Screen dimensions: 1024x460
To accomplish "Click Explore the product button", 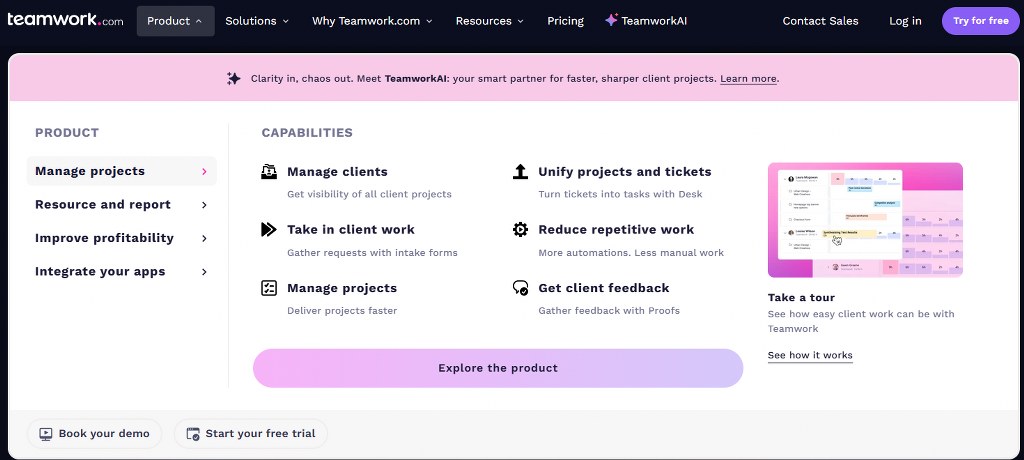I will pyautogui.click(x=498, y=368).
